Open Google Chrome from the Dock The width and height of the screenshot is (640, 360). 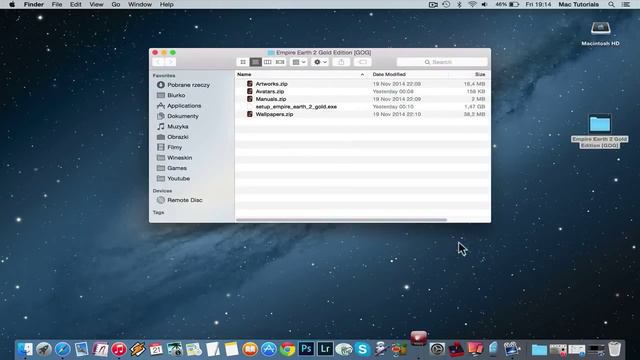[287, 349]
